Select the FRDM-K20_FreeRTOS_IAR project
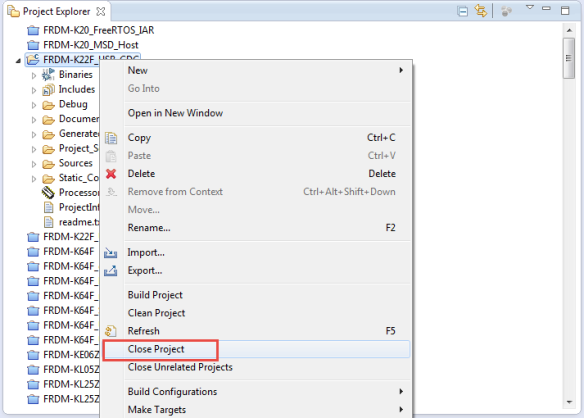Image resolution: width=584 pixels, height=418 pixels. pyautogui.click(x=99, y=30)
